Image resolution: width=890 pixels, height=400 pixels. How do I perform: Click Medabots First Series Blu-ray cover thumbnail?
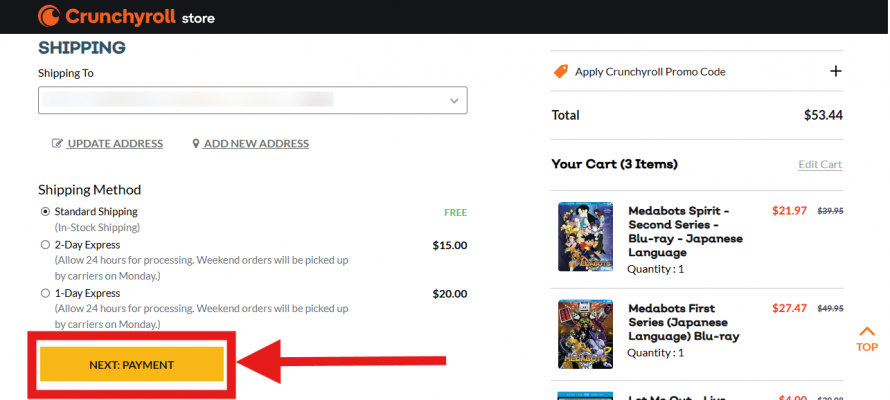coord(584,334)
